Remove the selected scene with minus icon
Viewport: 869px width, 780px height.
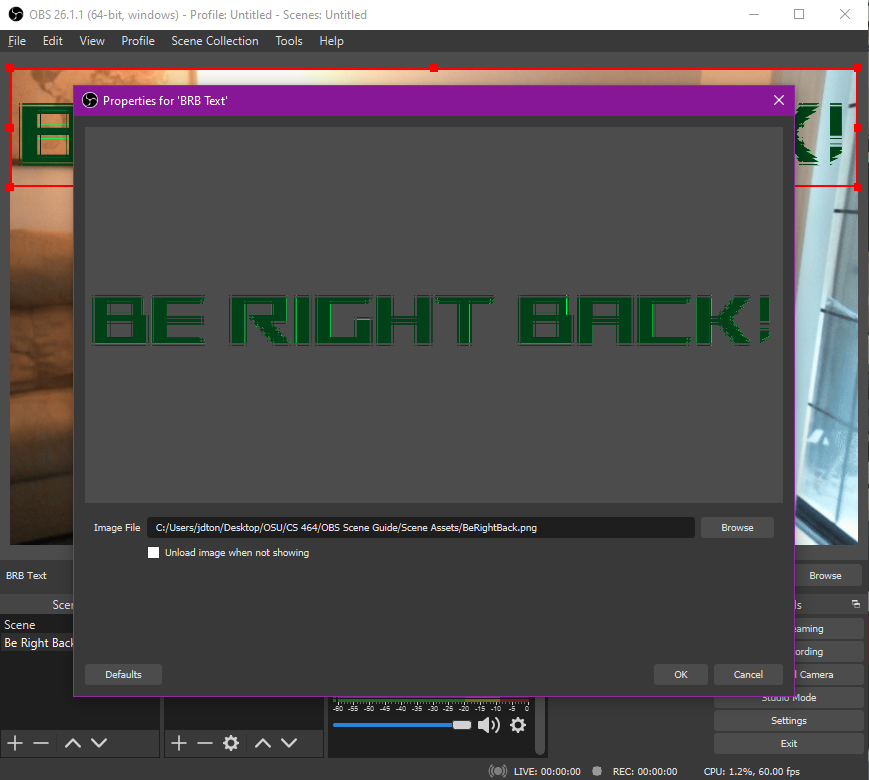(41, 743)
